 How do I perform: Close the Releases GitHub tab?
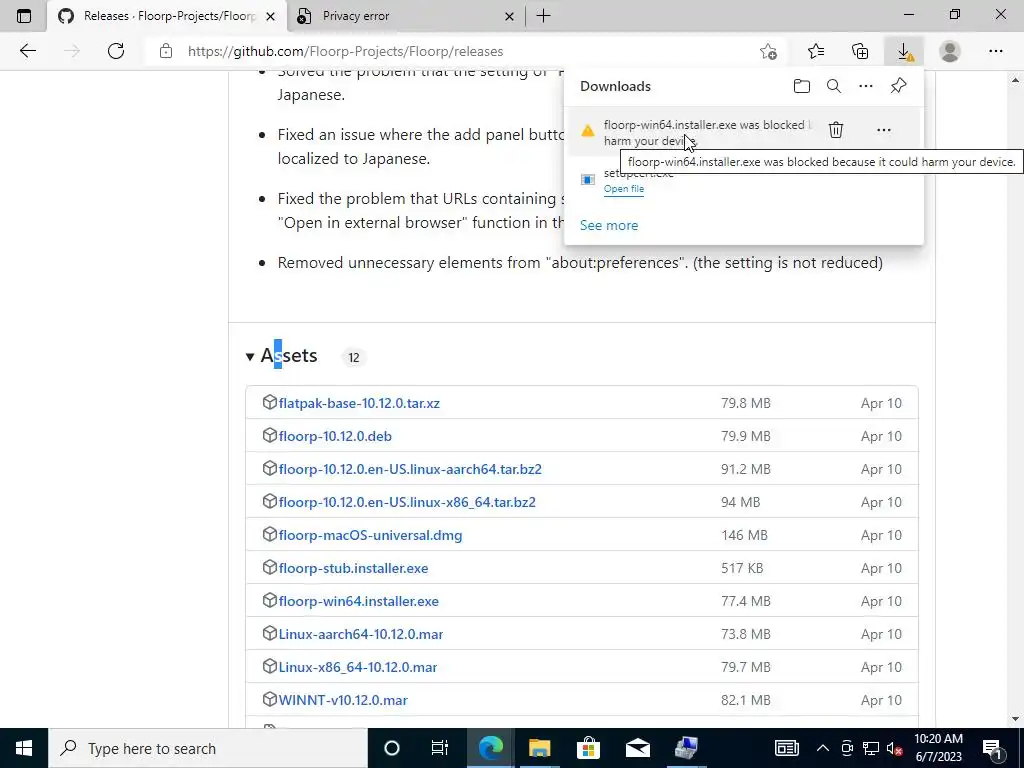pos(270,16)
